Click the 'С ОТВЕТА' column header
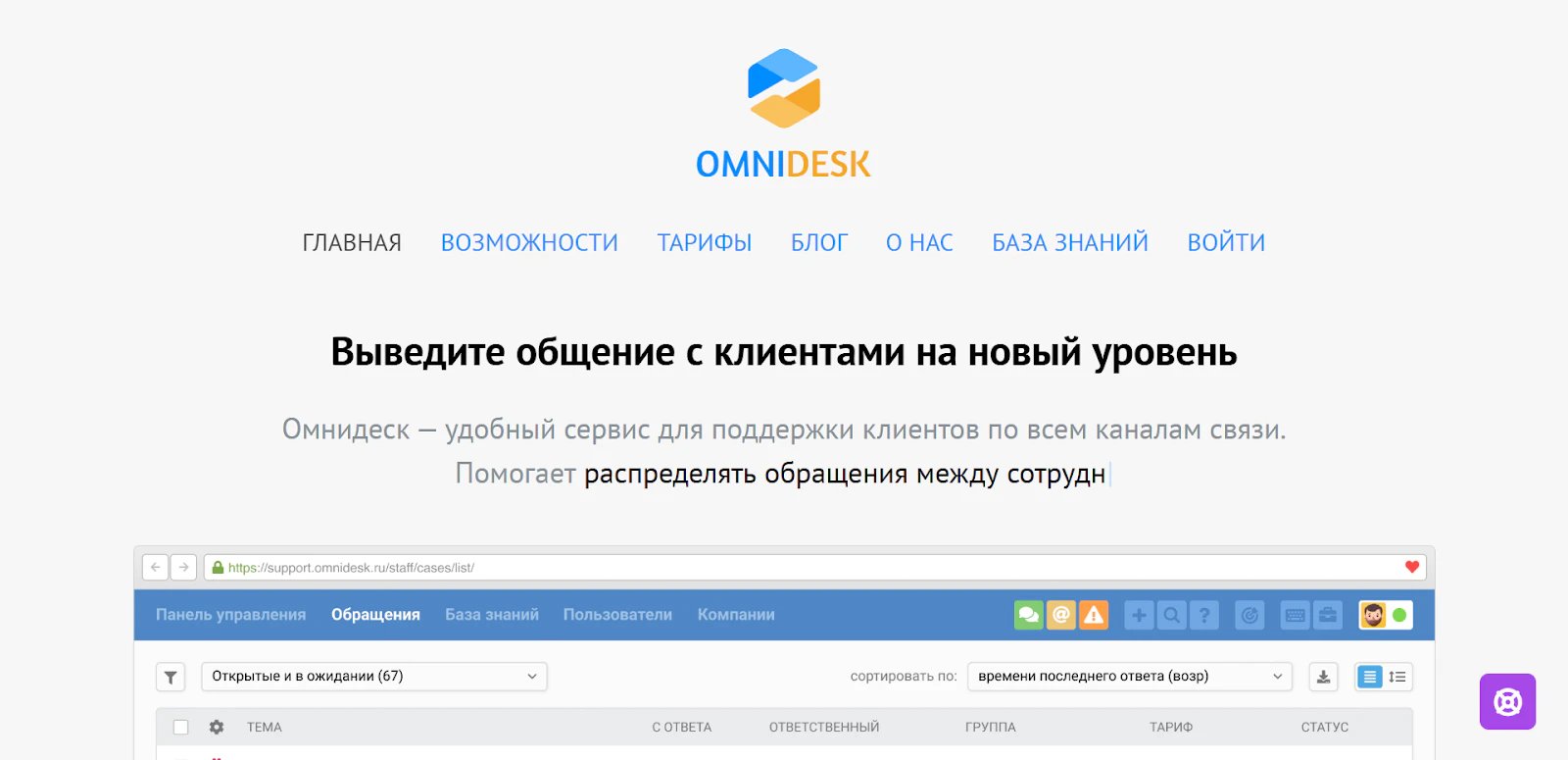Image resolution: width=1568 pixels, height=760 pixels. click(682, 727)
